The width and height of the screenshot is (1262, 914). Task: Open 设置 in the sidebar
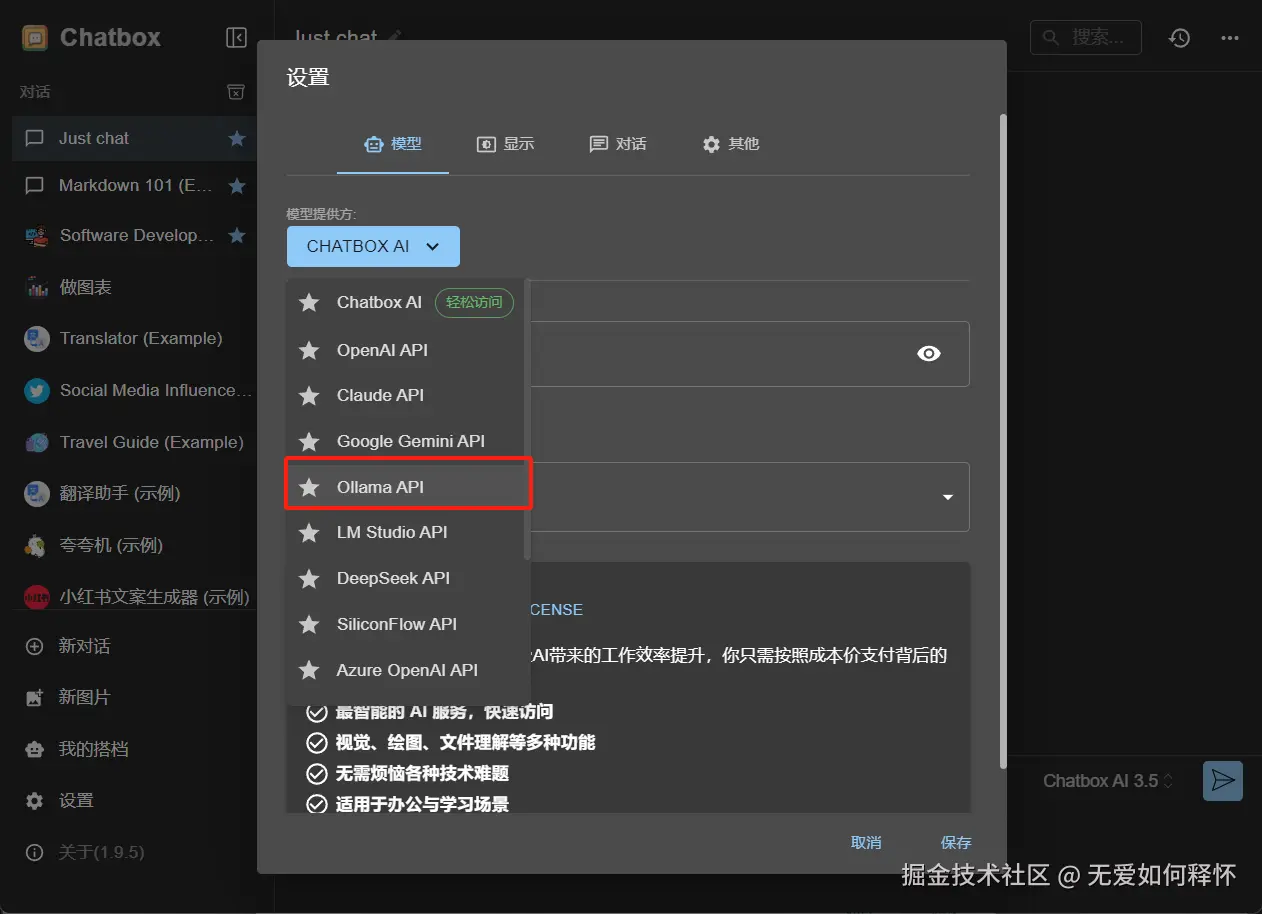[x=134, y=800]
